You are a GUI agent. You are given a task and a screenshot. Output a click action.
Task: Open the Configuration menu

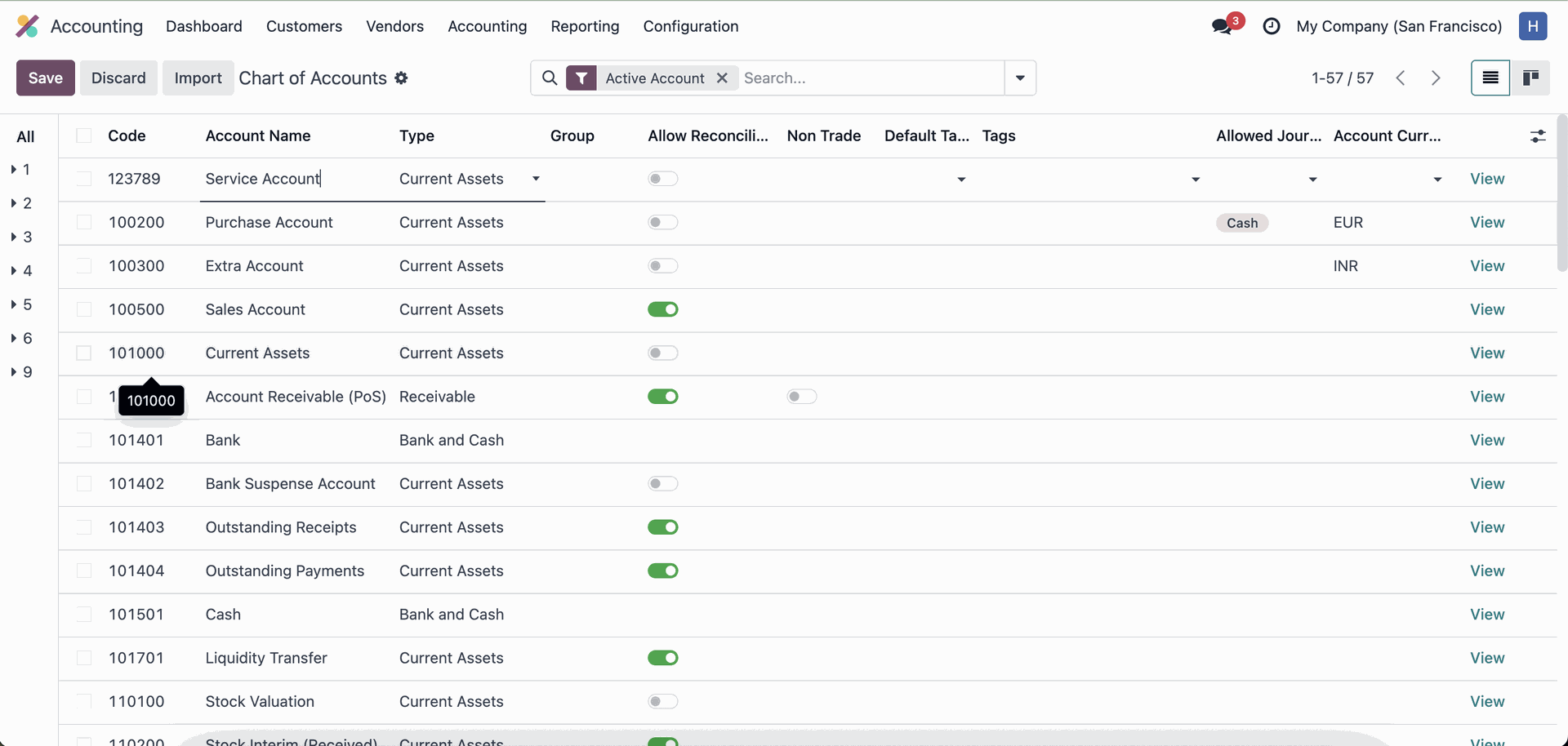[x=690, y=26]
